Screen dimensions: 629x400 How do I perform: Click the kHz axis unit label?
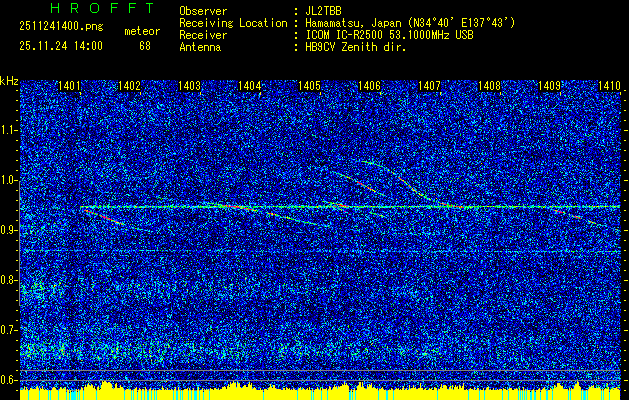[9, 80]
